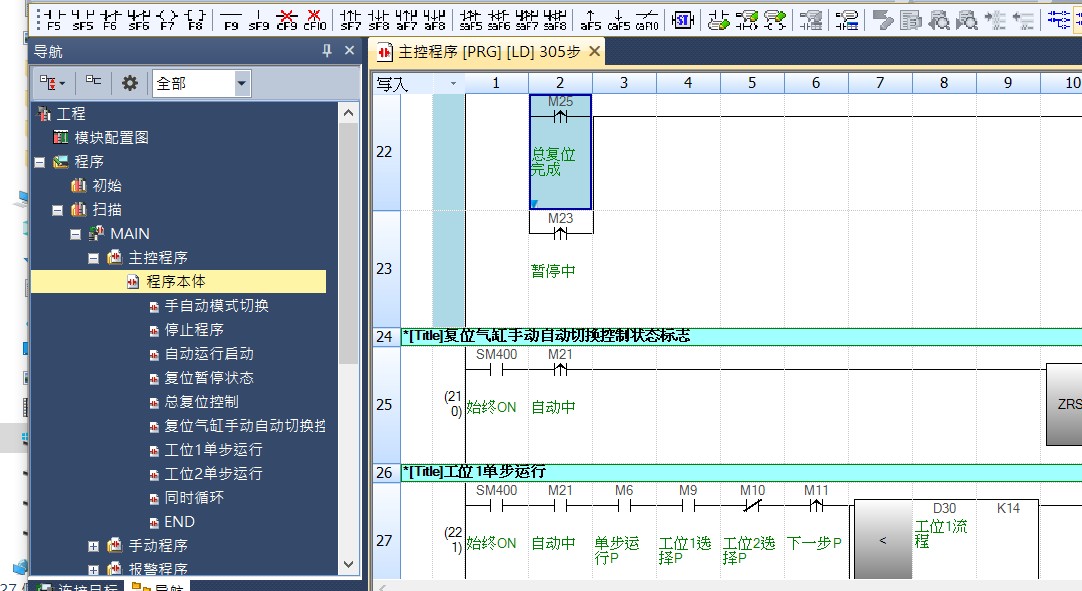Insert application instruction F8 bracket icon

tap(195, 20)
